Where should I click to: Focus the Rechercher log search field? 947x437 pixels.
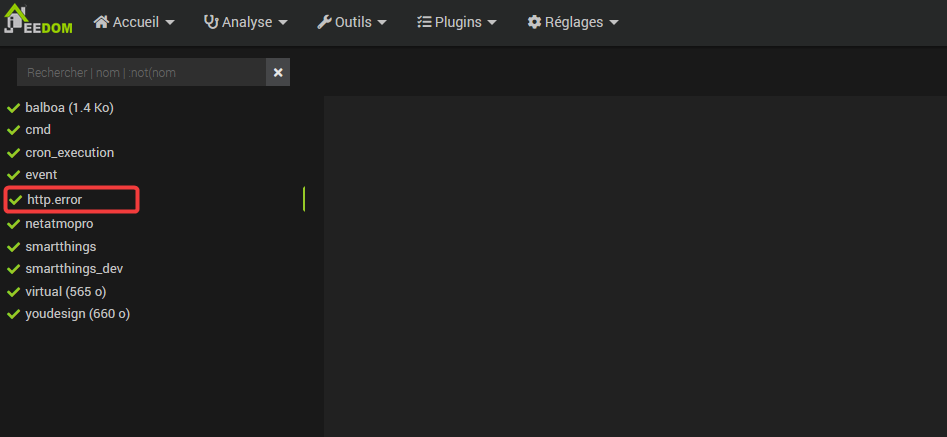click(141, 72)
